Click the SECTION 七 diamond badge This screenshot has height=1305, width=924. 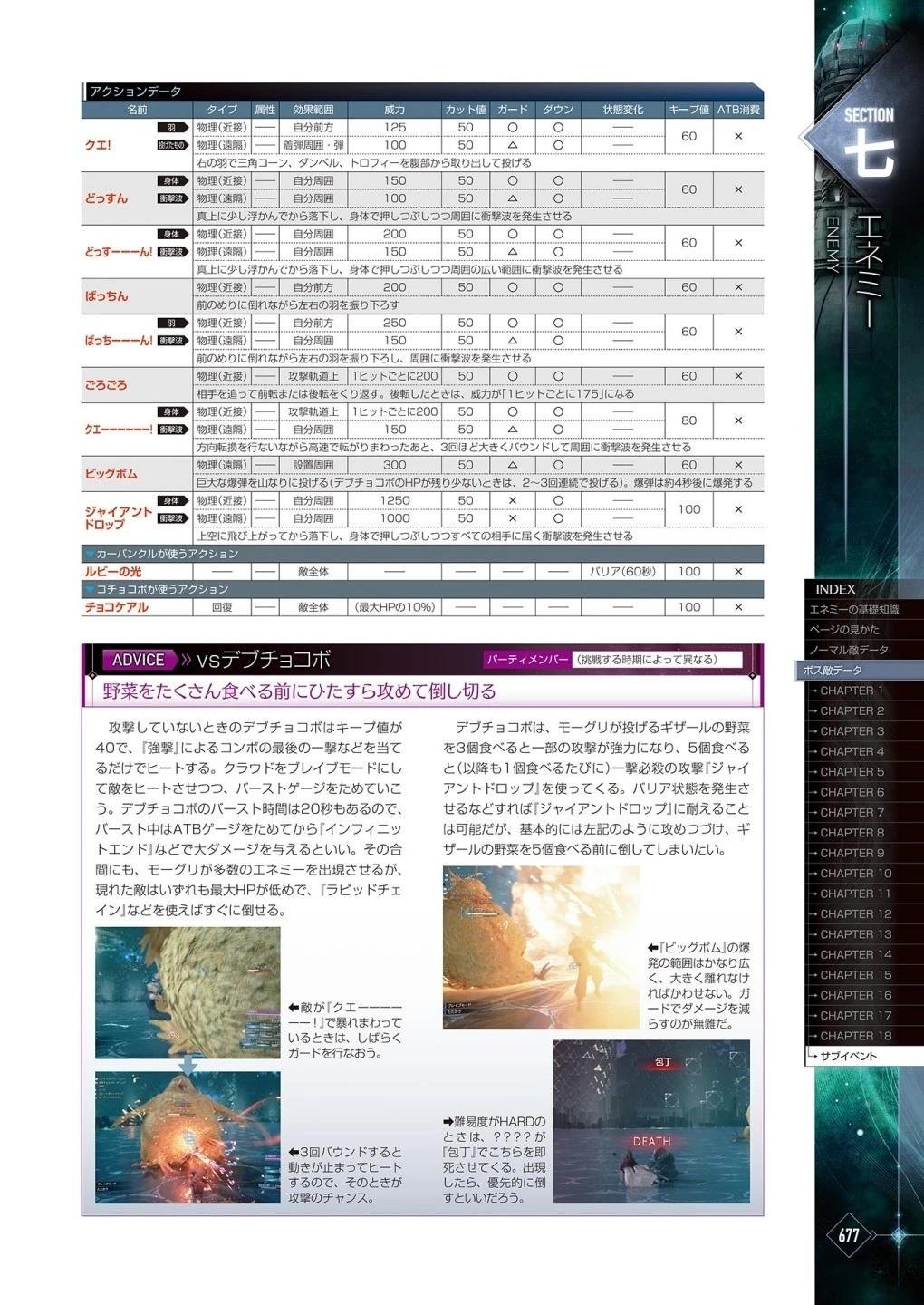[x=868, y=139]
